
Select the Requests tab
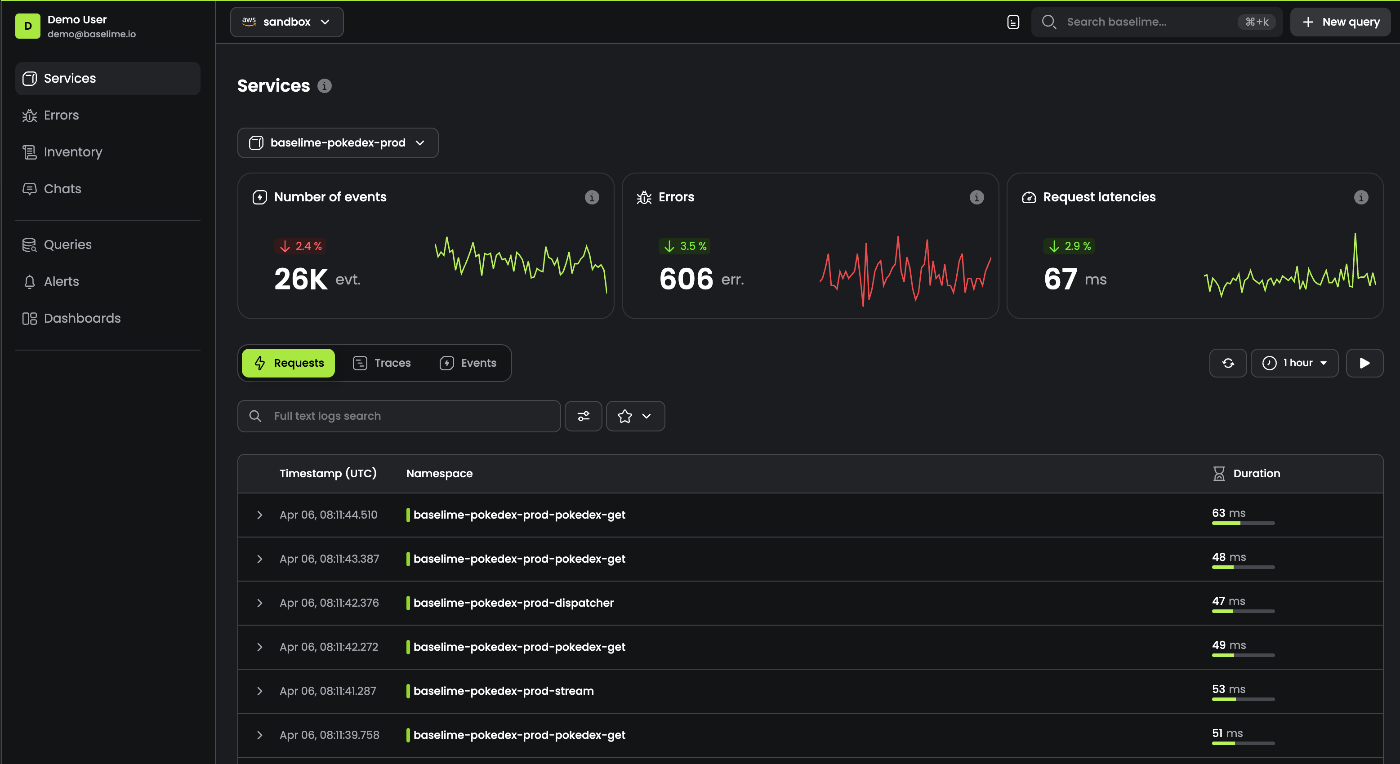point(289,363)
